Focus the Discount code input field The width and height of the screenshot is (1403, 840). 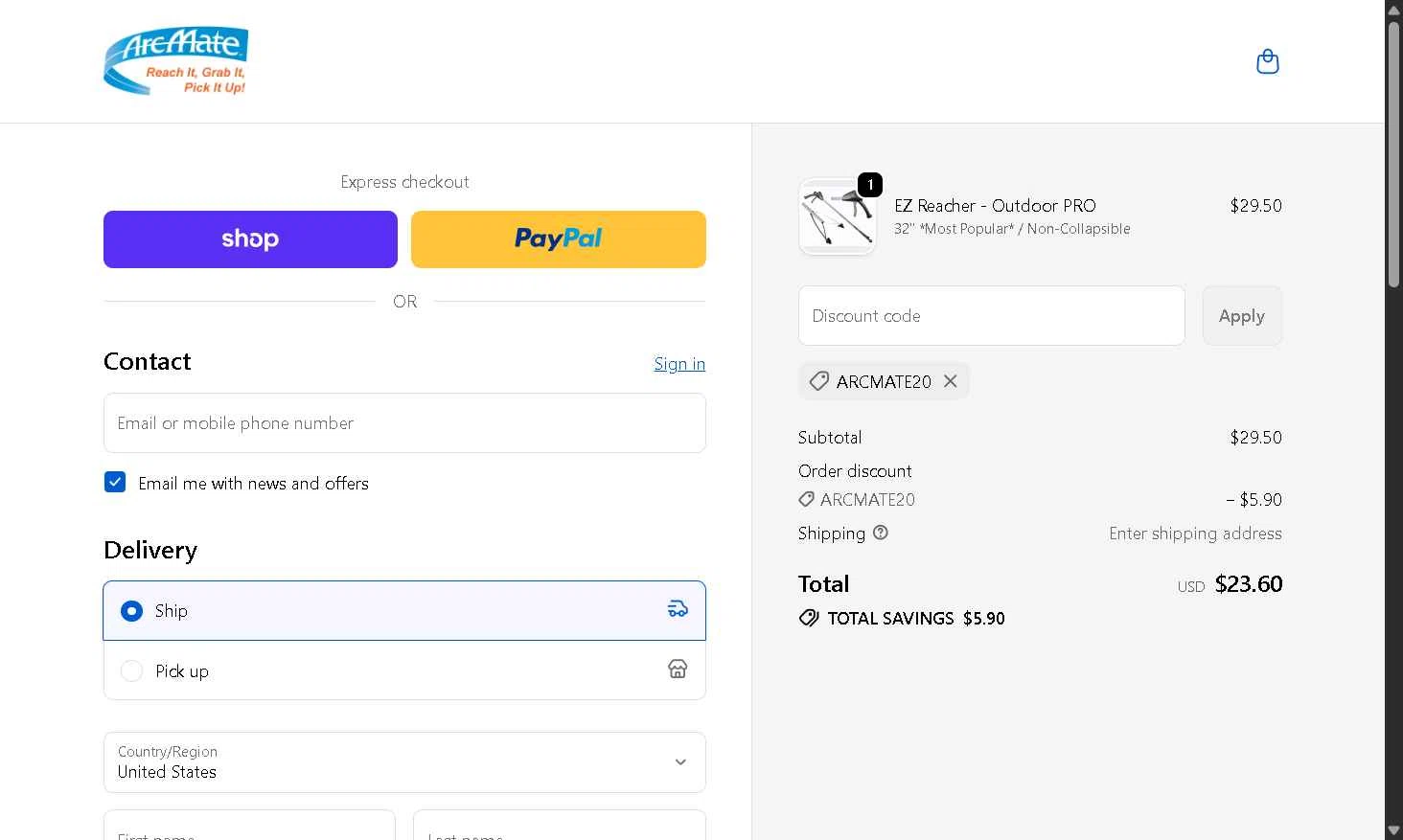coord(992,316)
